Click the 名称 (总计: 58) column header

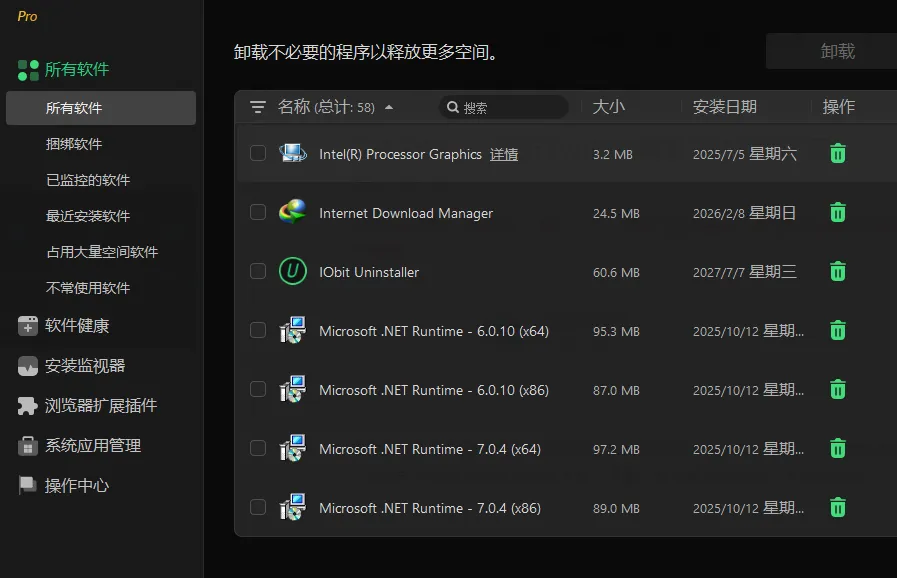point(326,107)
